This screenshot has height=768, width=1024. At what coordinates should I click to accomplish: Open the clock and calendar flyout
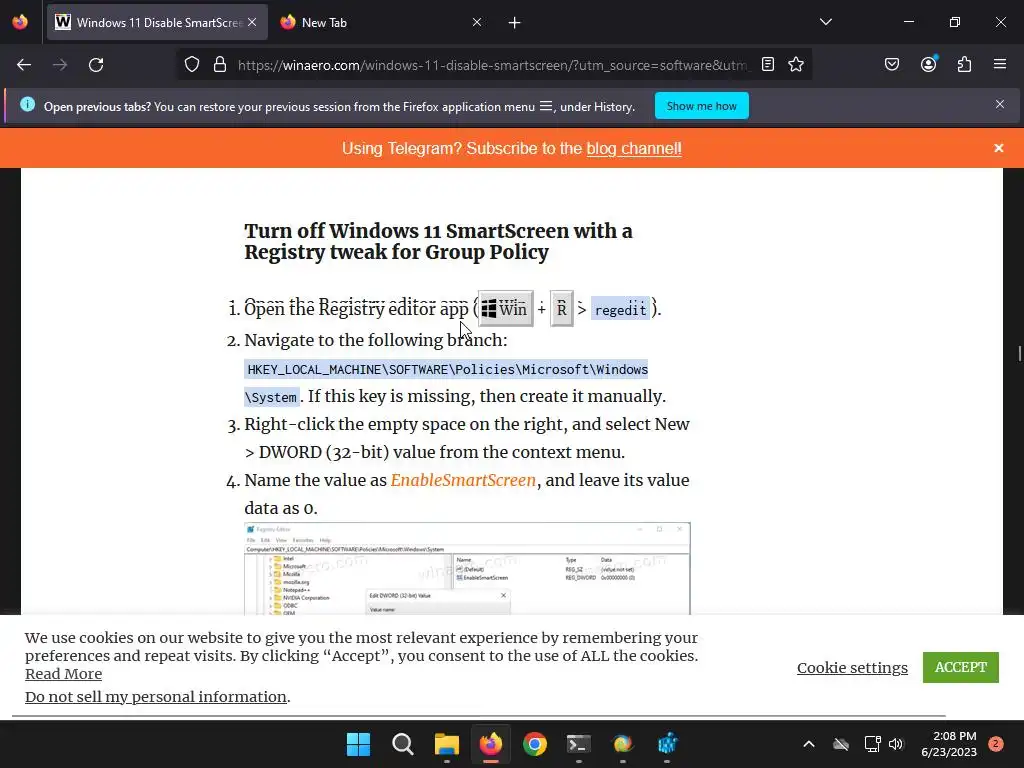coord(949,744)
